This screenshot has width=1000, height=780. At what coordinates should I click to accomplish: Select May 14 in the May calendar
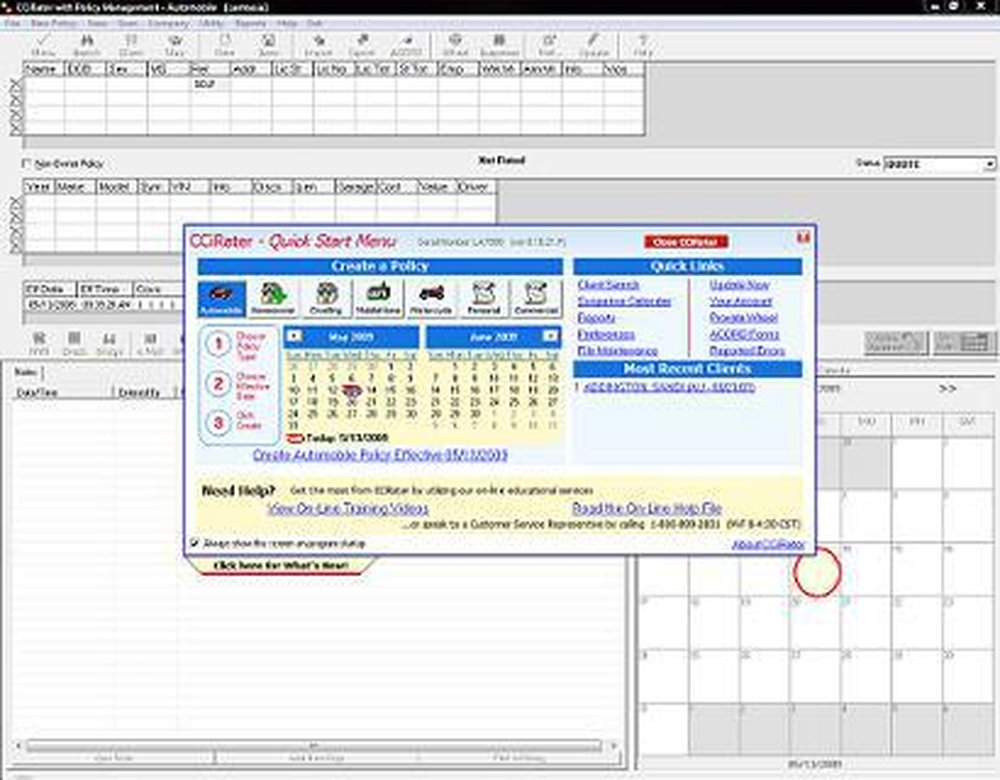372,390
